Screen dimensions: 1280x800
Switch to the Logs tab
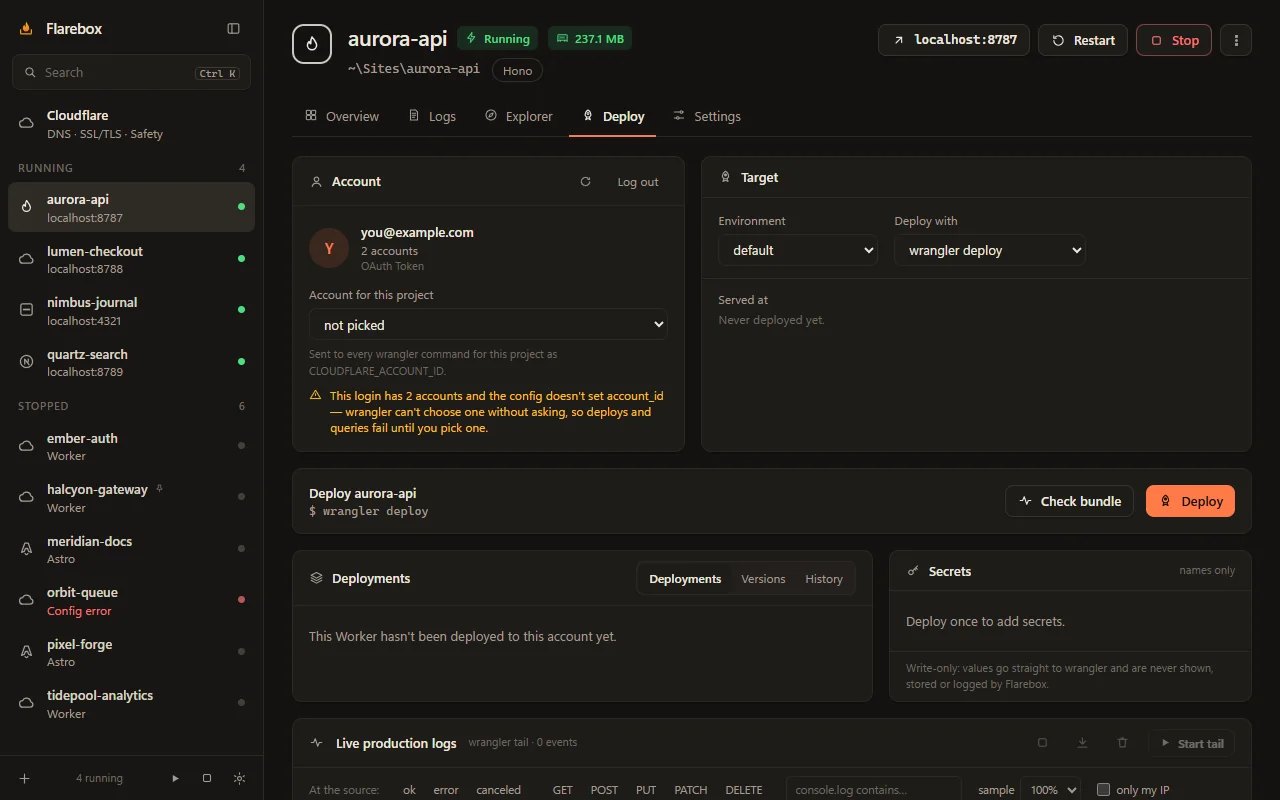coord(432,117)
